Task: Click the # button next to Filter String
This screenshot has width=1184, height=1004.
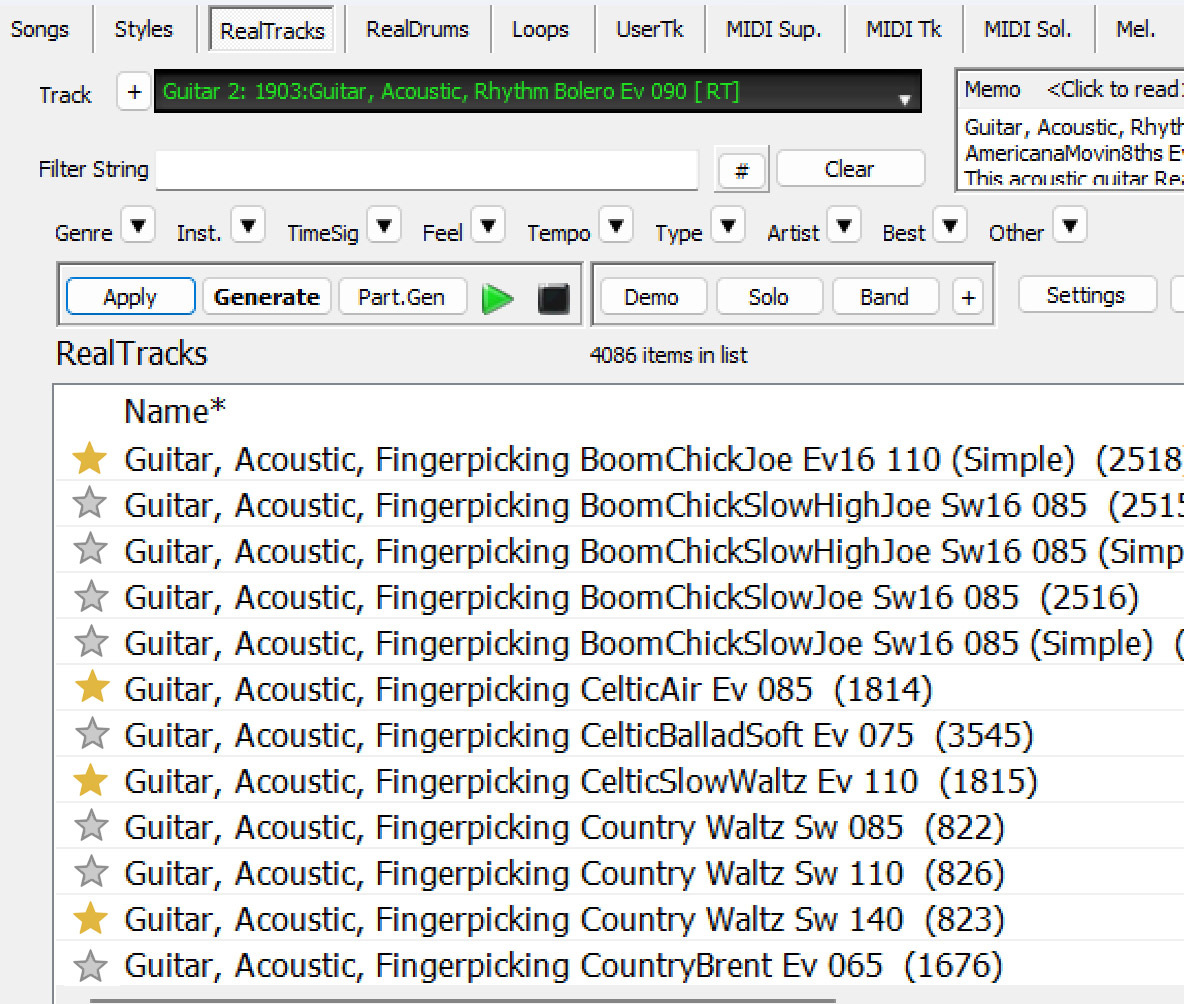Action: coord(741,171)
